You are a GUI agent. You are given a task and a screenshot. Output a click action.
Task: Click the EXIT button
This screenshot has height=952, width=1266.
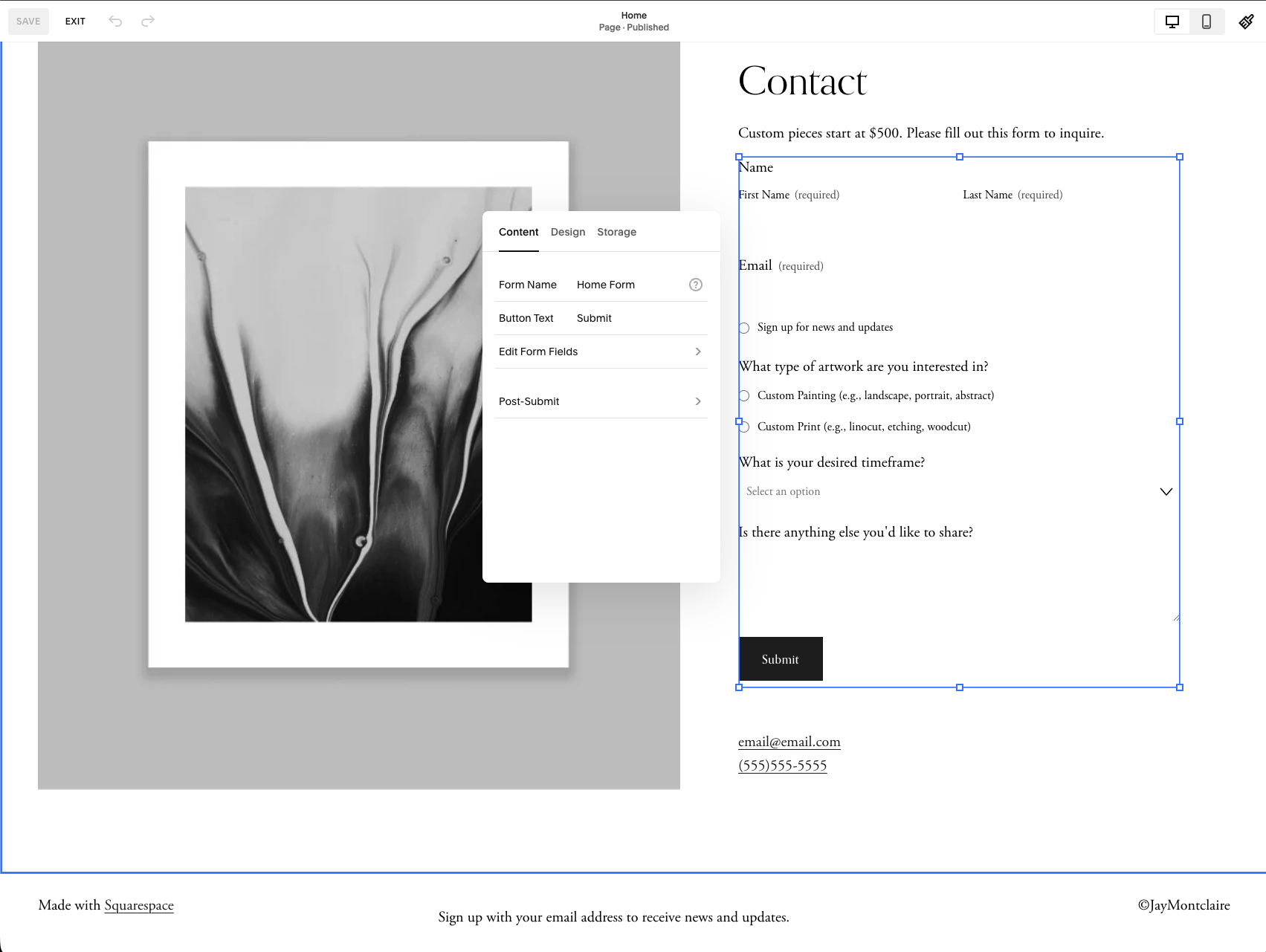tap(75, 22)
